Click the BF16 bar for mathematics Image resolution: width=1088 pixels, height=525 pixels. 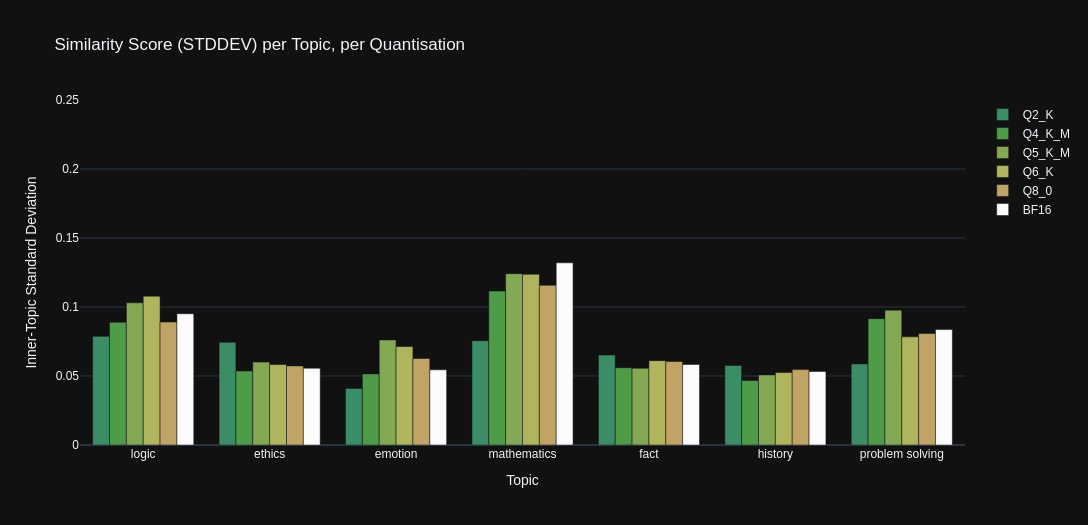(564, 354)
